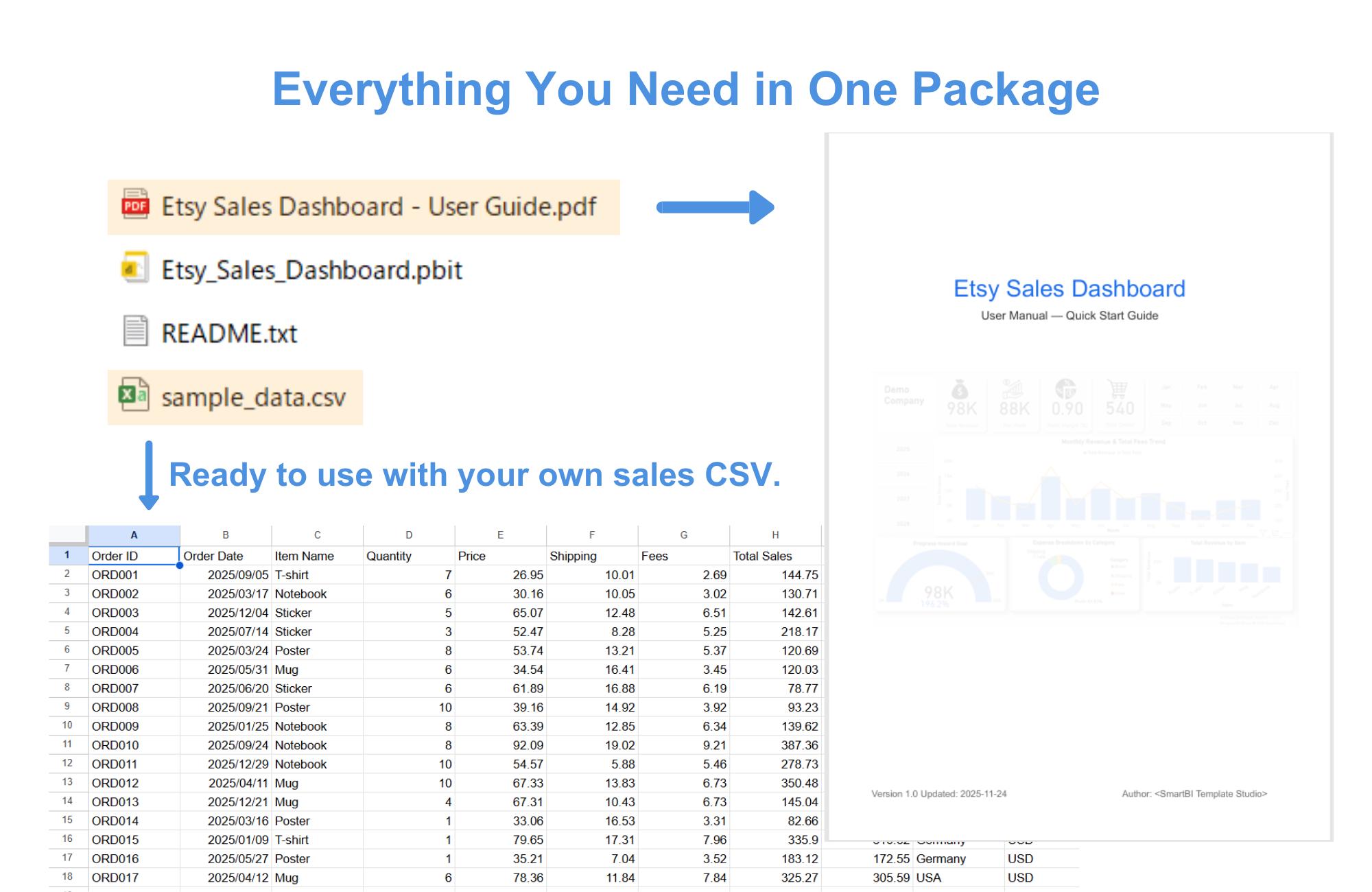Click the heading 'Everything You Need in One Package'
The width and height of the screenshot is (1372, 892).
coord(686,90)
